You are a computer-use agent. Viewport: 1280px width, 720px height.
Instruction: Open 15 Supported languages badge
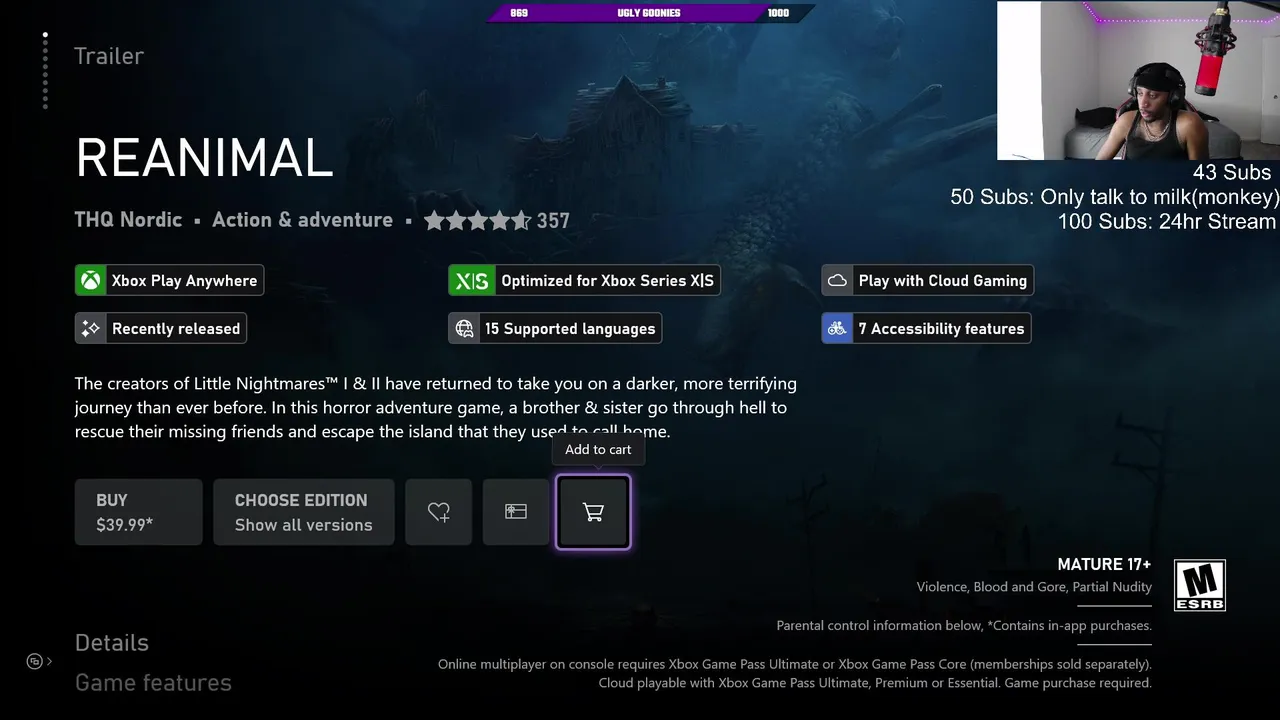coord(555,328)
